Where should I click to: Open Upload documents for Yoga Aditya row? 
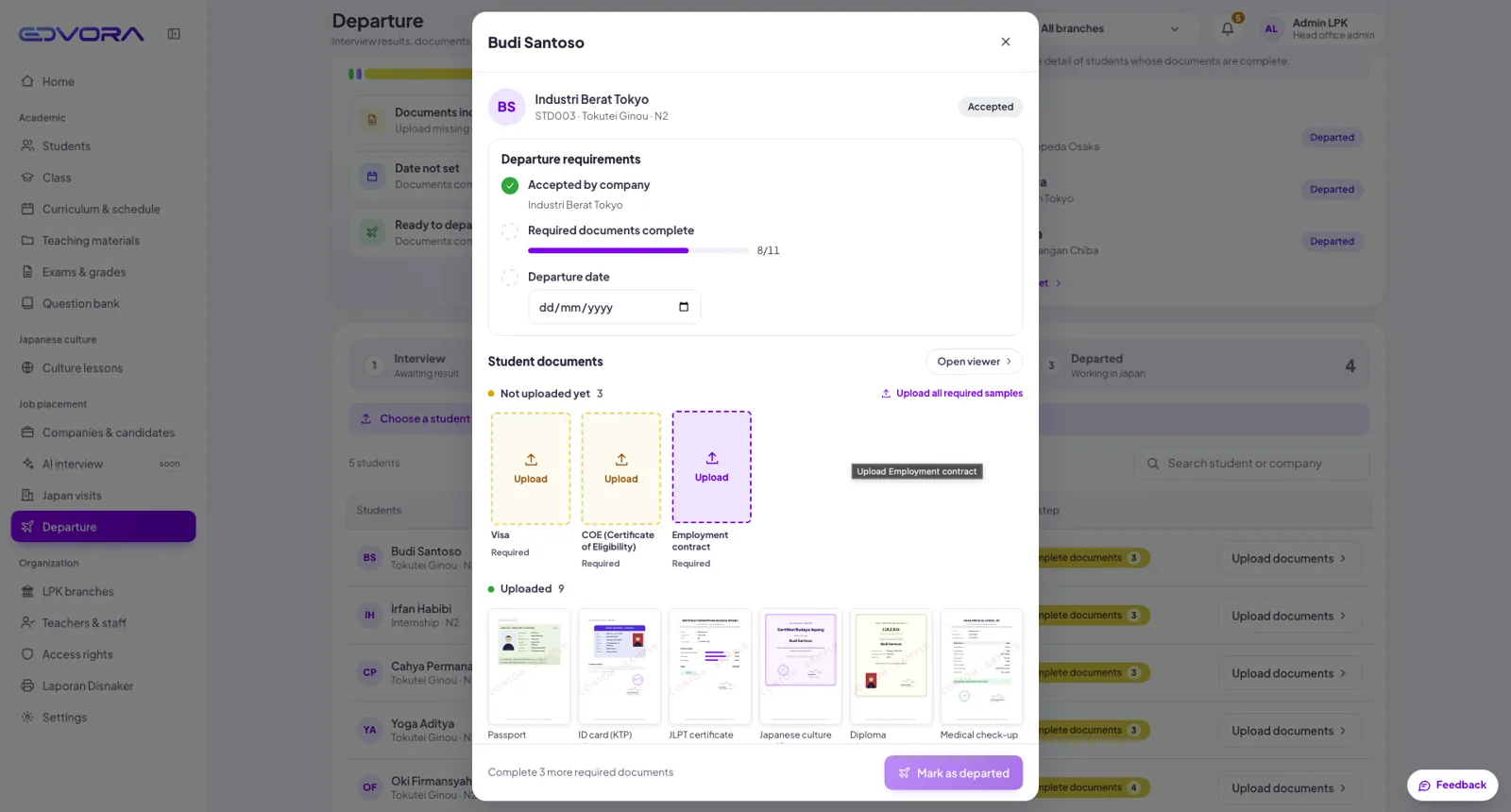click(1289, 731)
